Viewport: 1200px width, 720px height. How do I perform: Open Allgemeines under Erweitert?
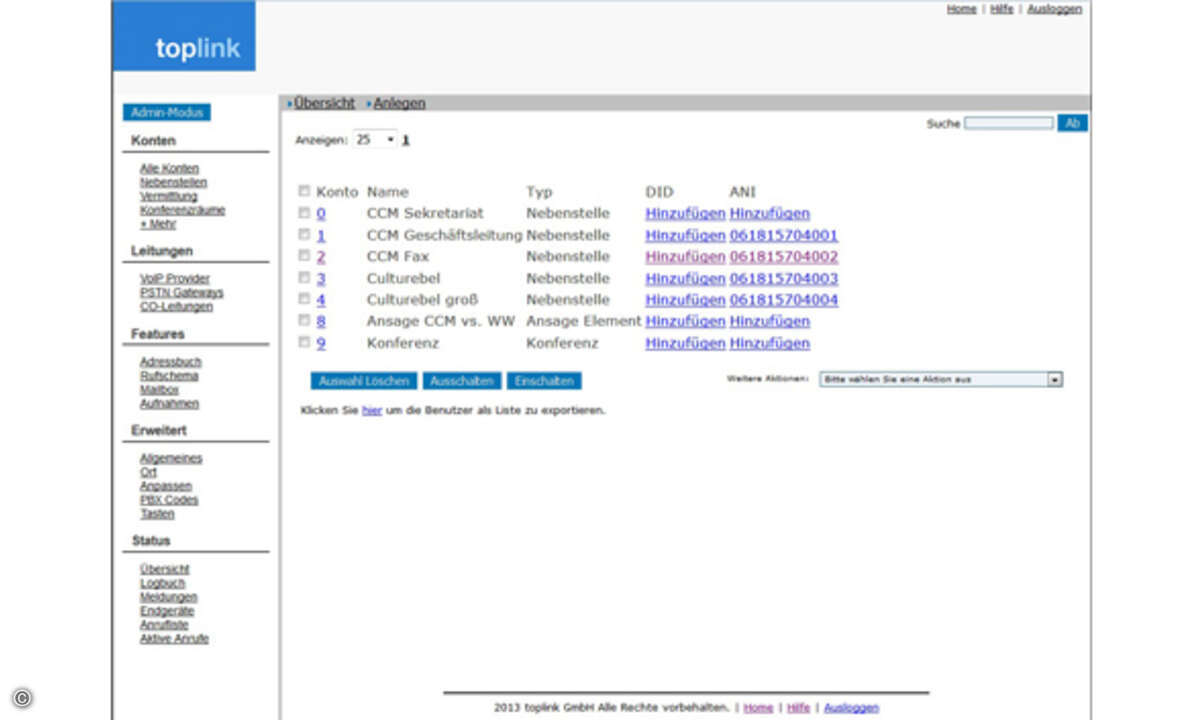171,458
